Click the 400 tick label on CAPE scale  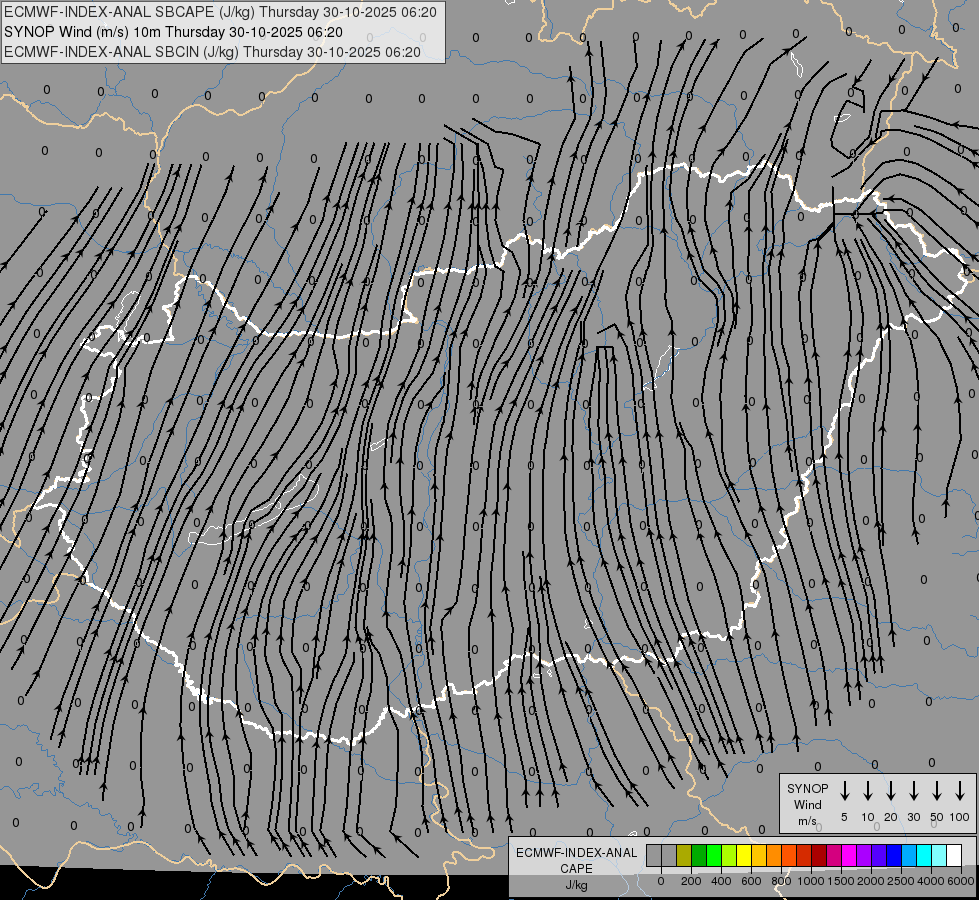tap(721, 881)
